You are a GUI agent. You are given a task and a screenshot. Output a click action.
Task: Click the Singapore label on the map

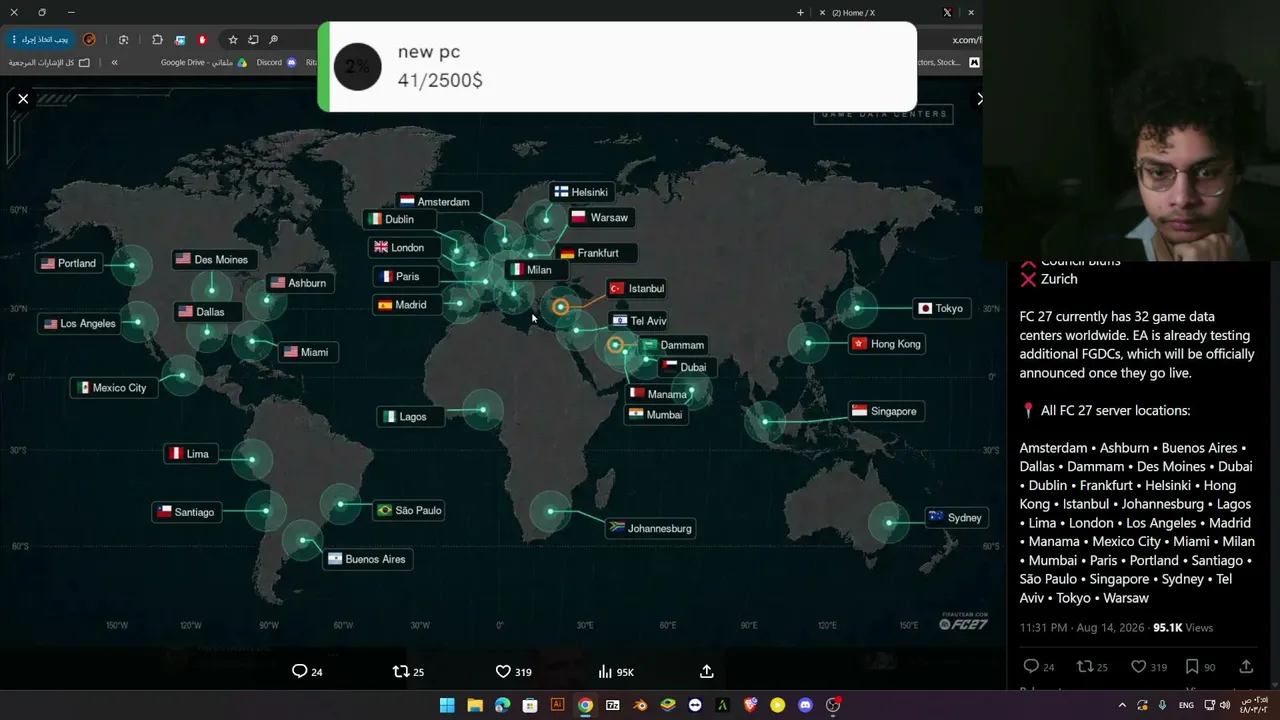click(x=884, y=411)
